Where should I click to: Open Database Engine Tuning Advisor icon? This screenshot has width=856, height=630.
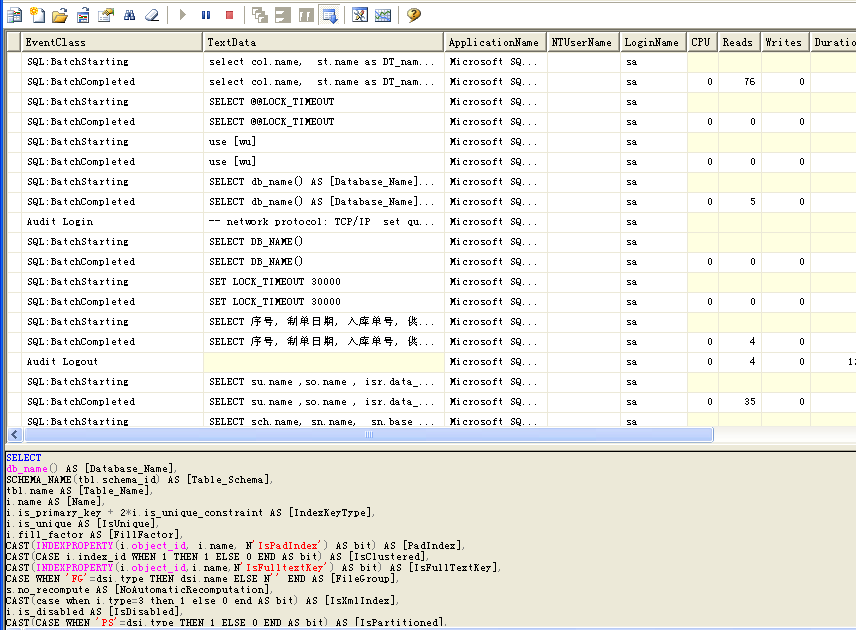pos(361,15)
